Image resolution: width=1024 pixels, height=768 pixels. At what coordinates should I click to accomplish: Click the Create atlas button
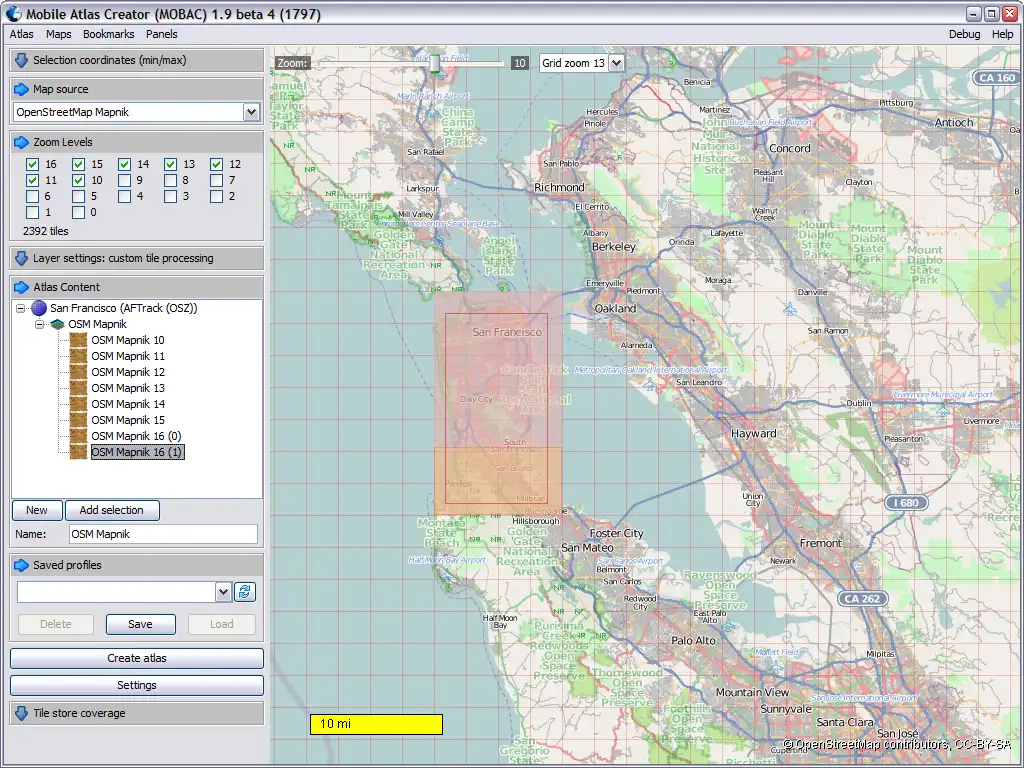(x=137, y=658)
